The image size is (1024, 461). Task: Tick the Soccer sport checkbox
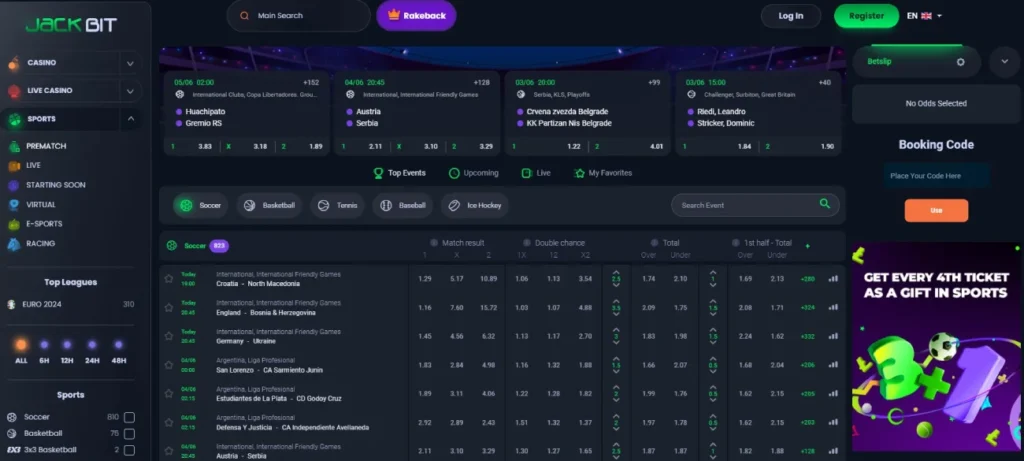[129, 417]
